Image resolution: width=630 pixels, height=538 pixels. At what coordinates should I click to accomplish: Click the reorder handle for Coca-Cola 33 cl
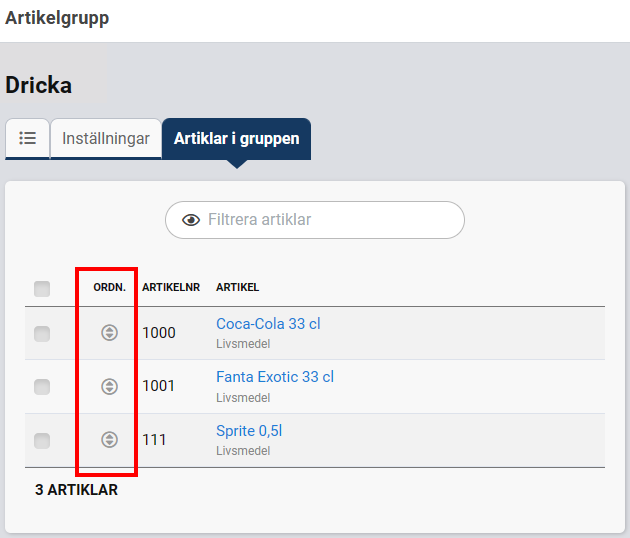pos(110,333)
